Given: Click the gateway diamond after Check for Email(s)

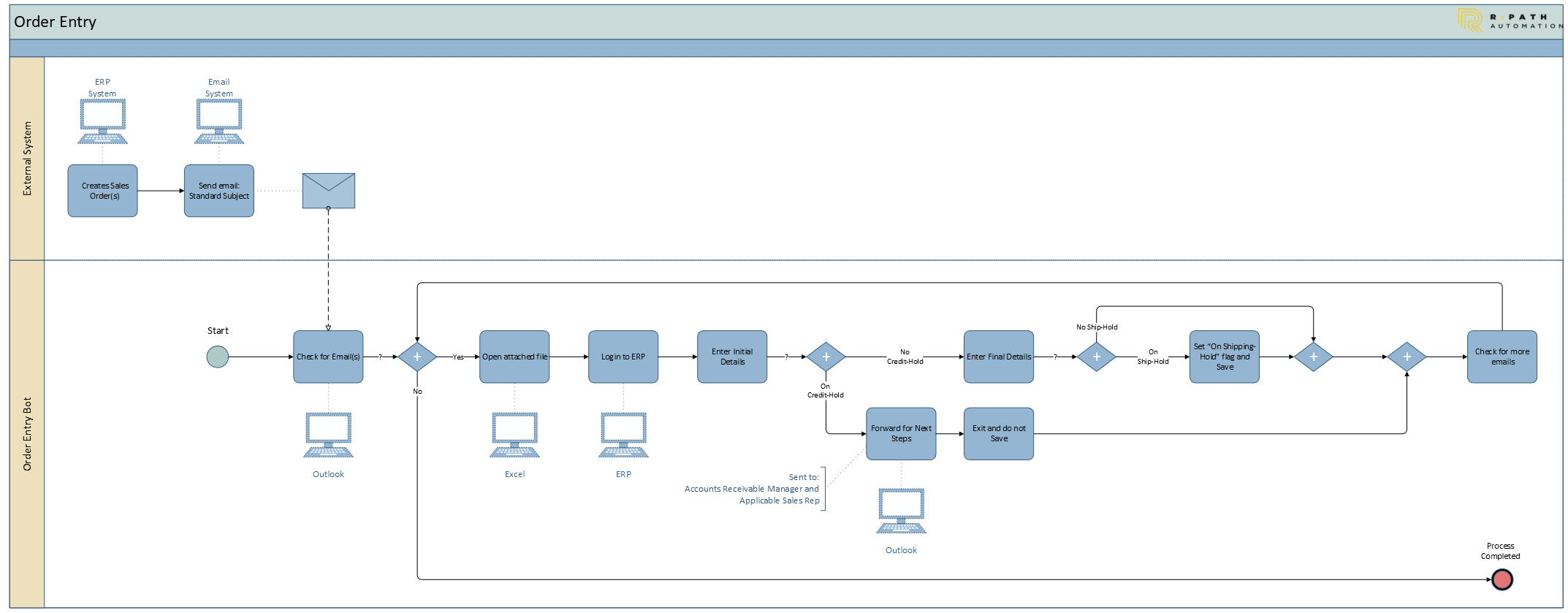Looking at the screenshot, I should point(417,357).
